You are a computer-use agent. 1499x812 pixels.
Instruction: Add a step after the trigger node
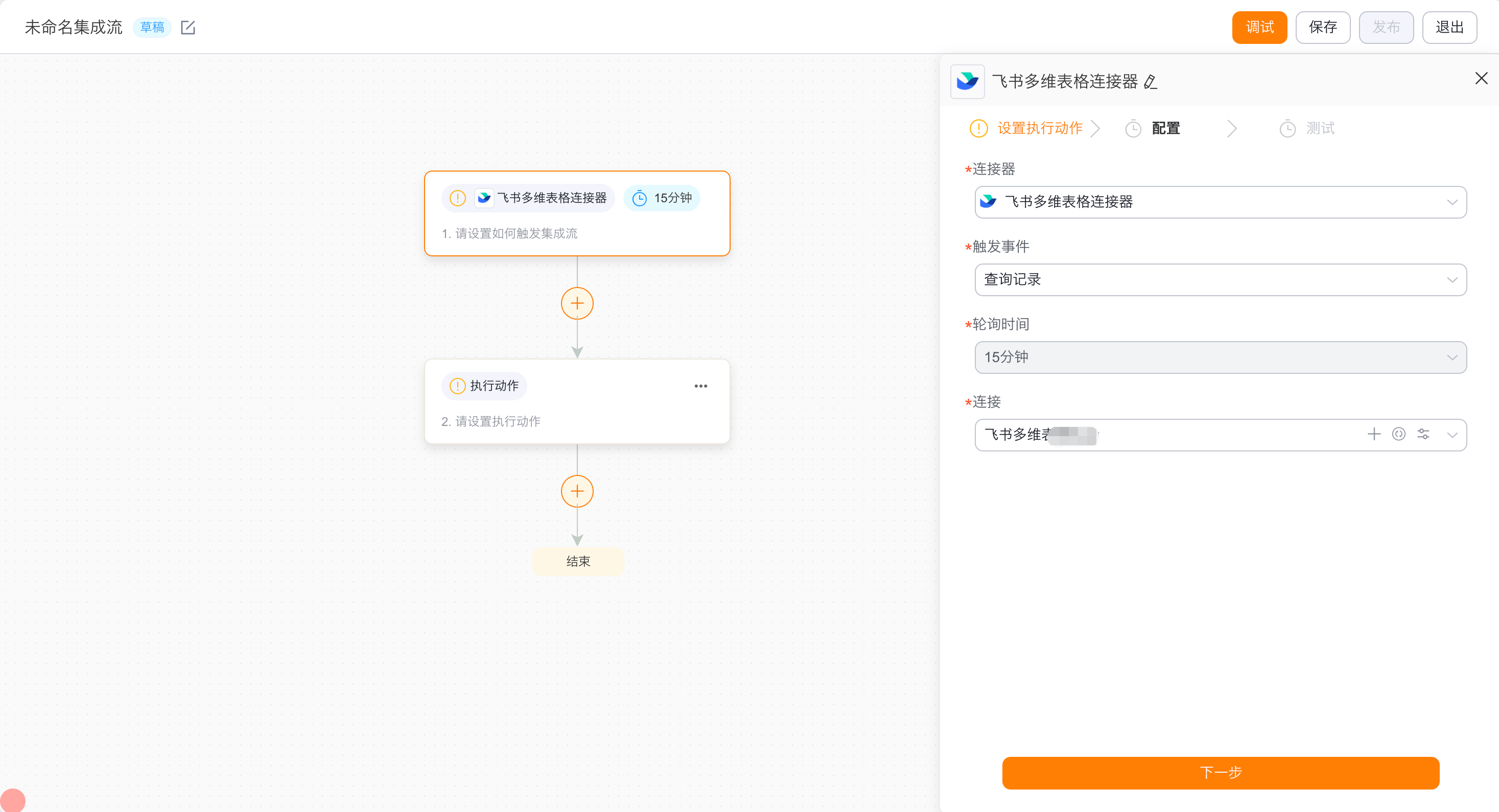point(577,304)
